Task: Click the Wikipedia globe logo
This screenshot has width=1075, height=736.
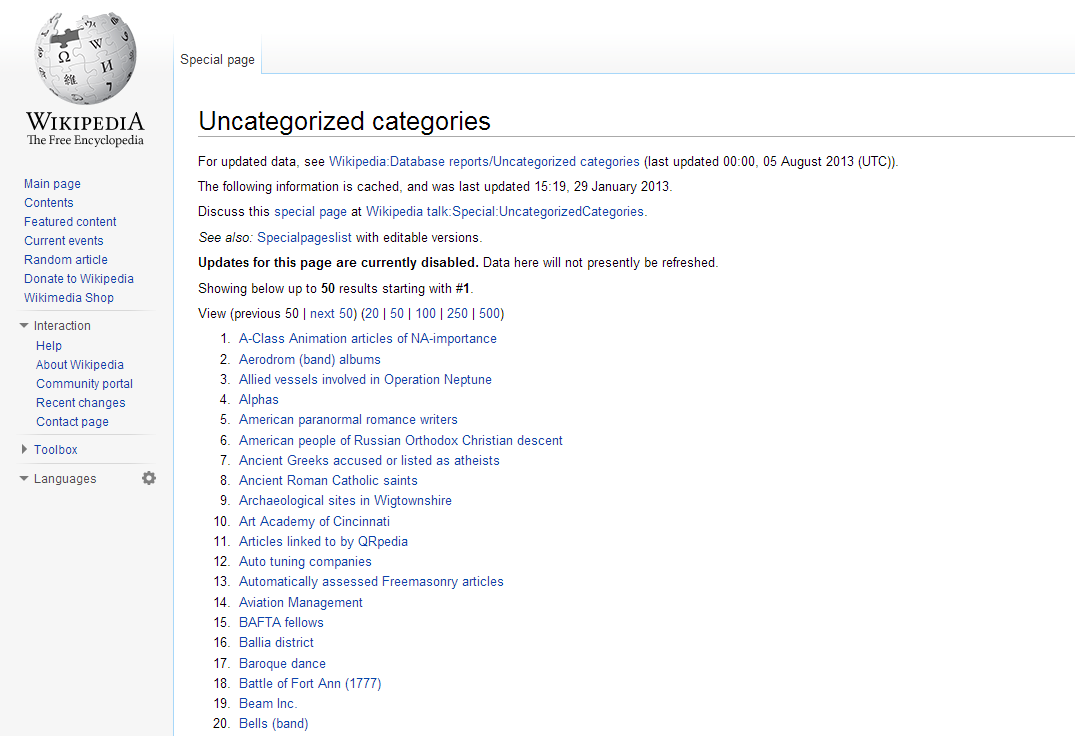Action: click(85, 59)
